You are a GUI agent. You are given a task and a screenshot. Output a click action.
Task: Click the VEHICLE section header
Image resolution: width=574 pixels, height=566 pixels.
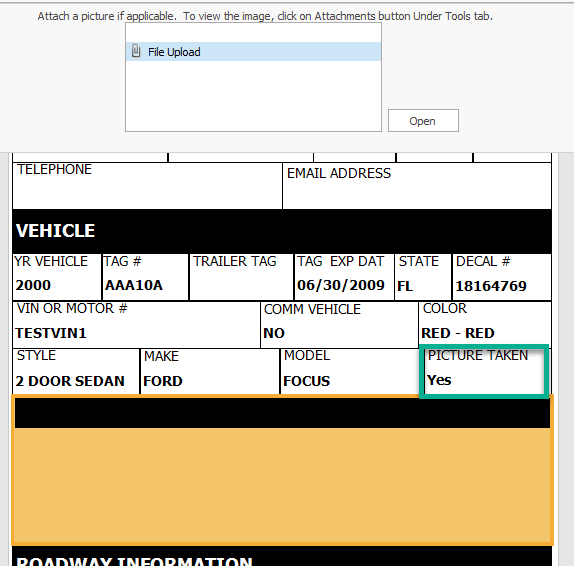[282, 231]
